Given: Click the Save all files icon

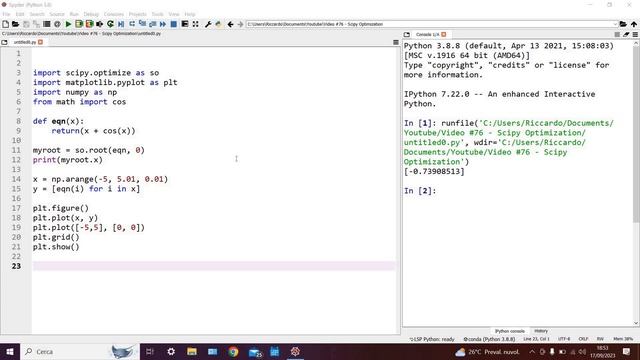Looking at the screenshot, I should tap(36, 24).
